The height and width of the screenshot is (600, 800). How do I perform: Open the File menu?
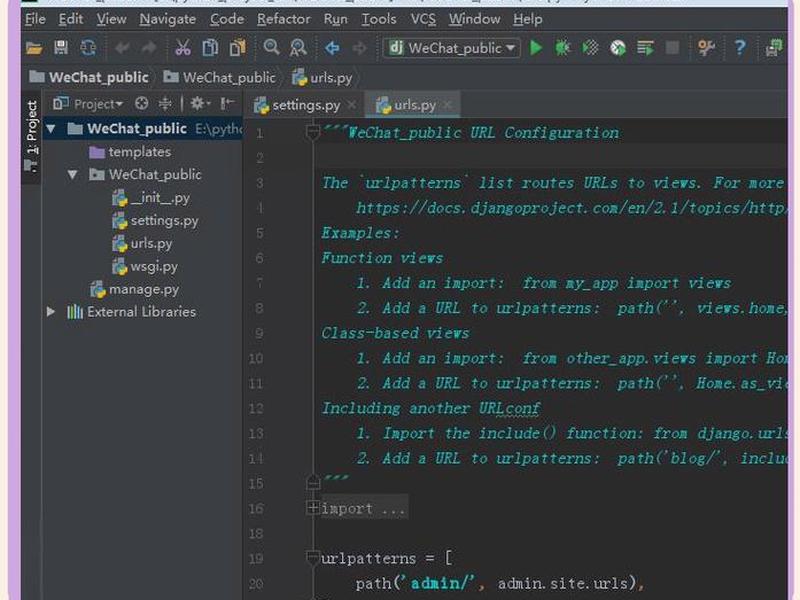tap(35, 19)
